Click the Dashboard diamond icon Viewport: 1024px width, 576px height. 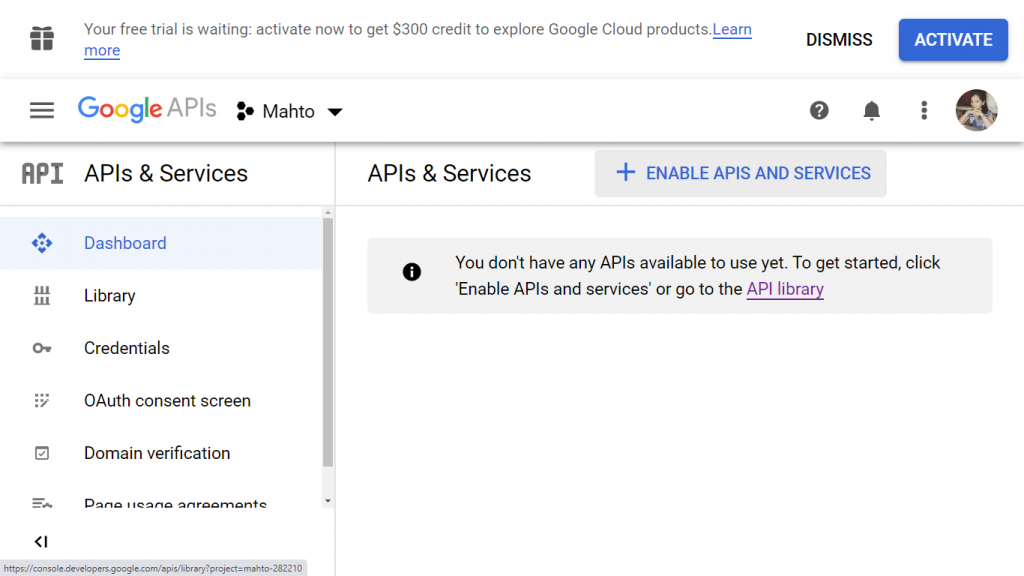pyautogui.click(x=42, y=243)
